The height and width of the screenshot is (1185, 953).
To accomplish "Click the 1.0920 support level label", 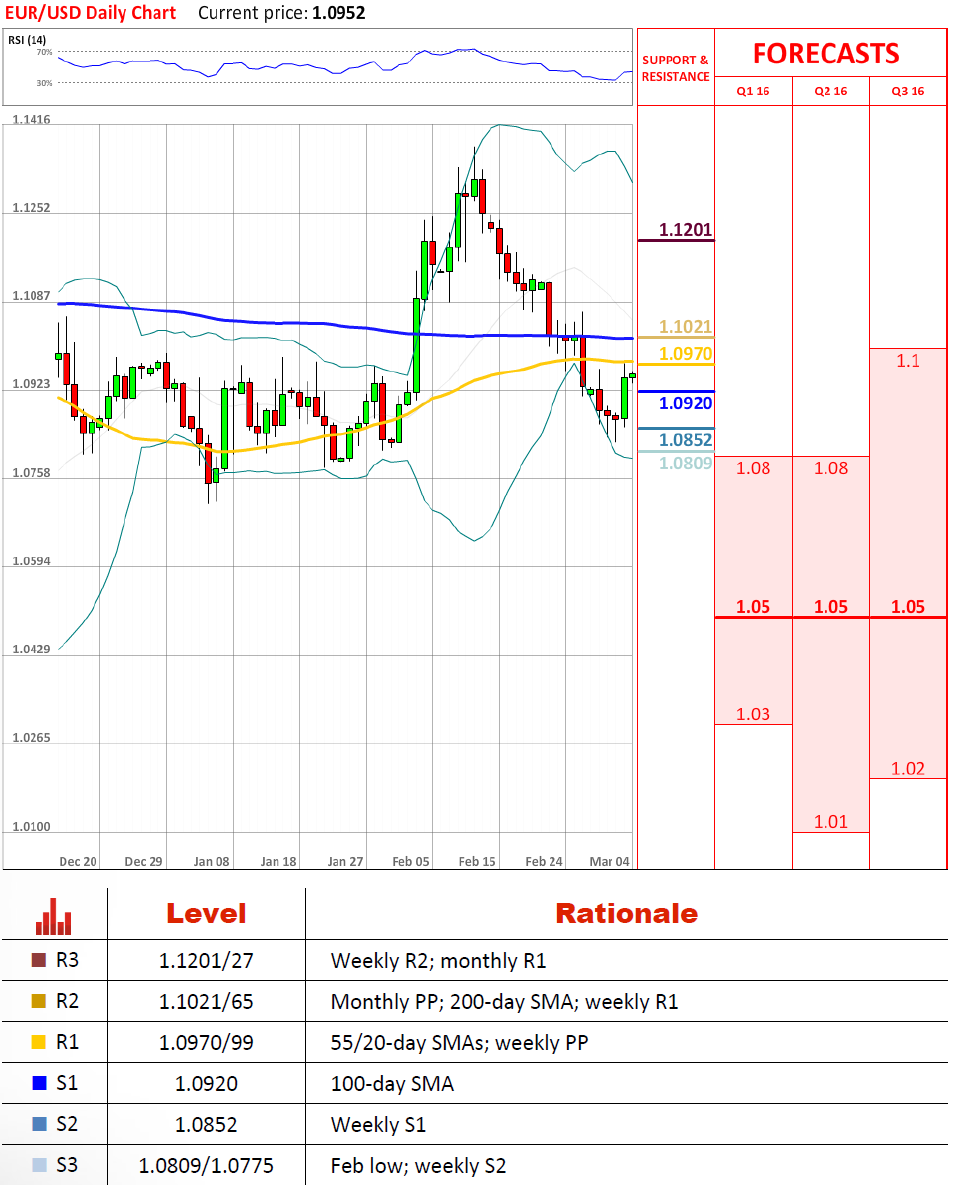I will 685,403.
